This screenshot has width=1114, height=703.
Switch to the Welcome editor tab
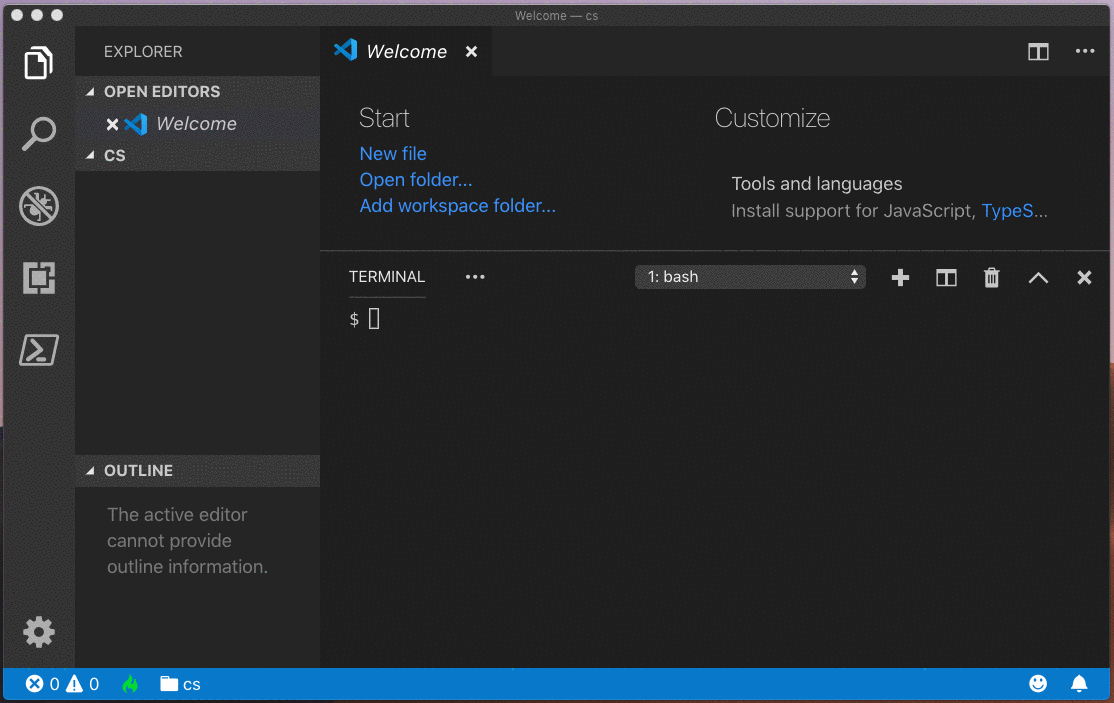point(405,52)
